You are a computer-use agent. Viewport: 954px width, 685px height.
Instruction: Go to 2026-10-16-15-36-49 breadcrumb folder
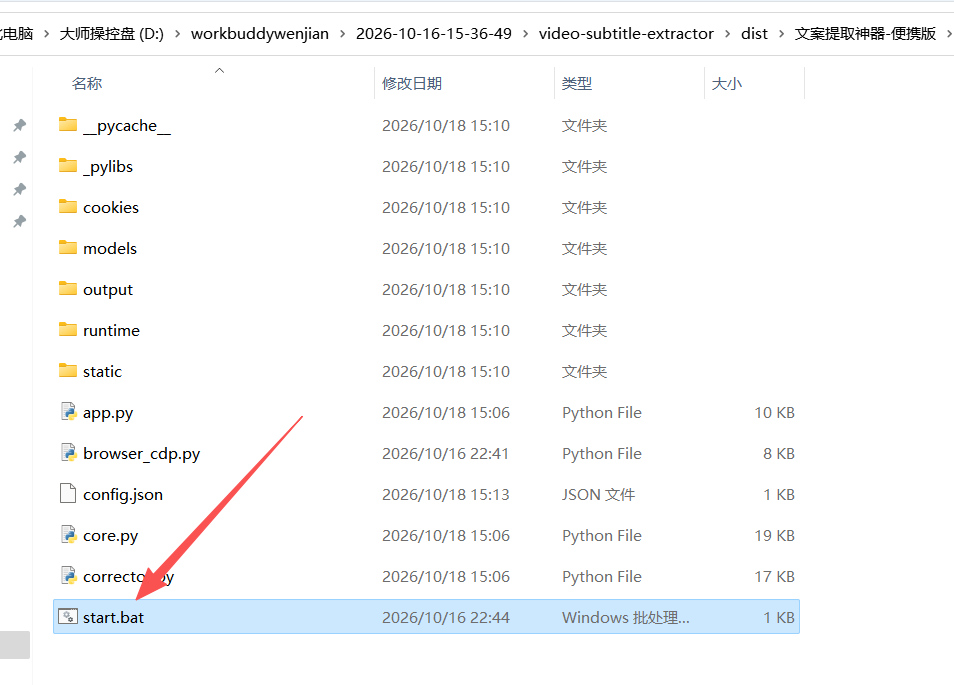pyautogui.click(x=434, y=34)
